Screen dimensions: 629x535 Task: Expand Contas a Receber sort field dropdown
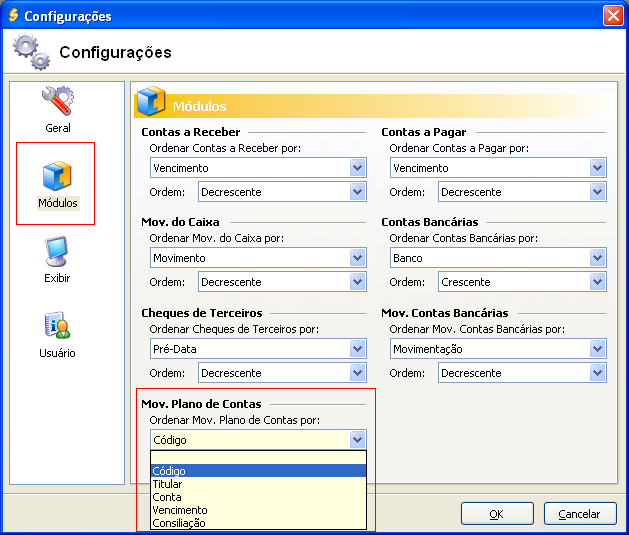pyautogui.click(x=358, y=168)
